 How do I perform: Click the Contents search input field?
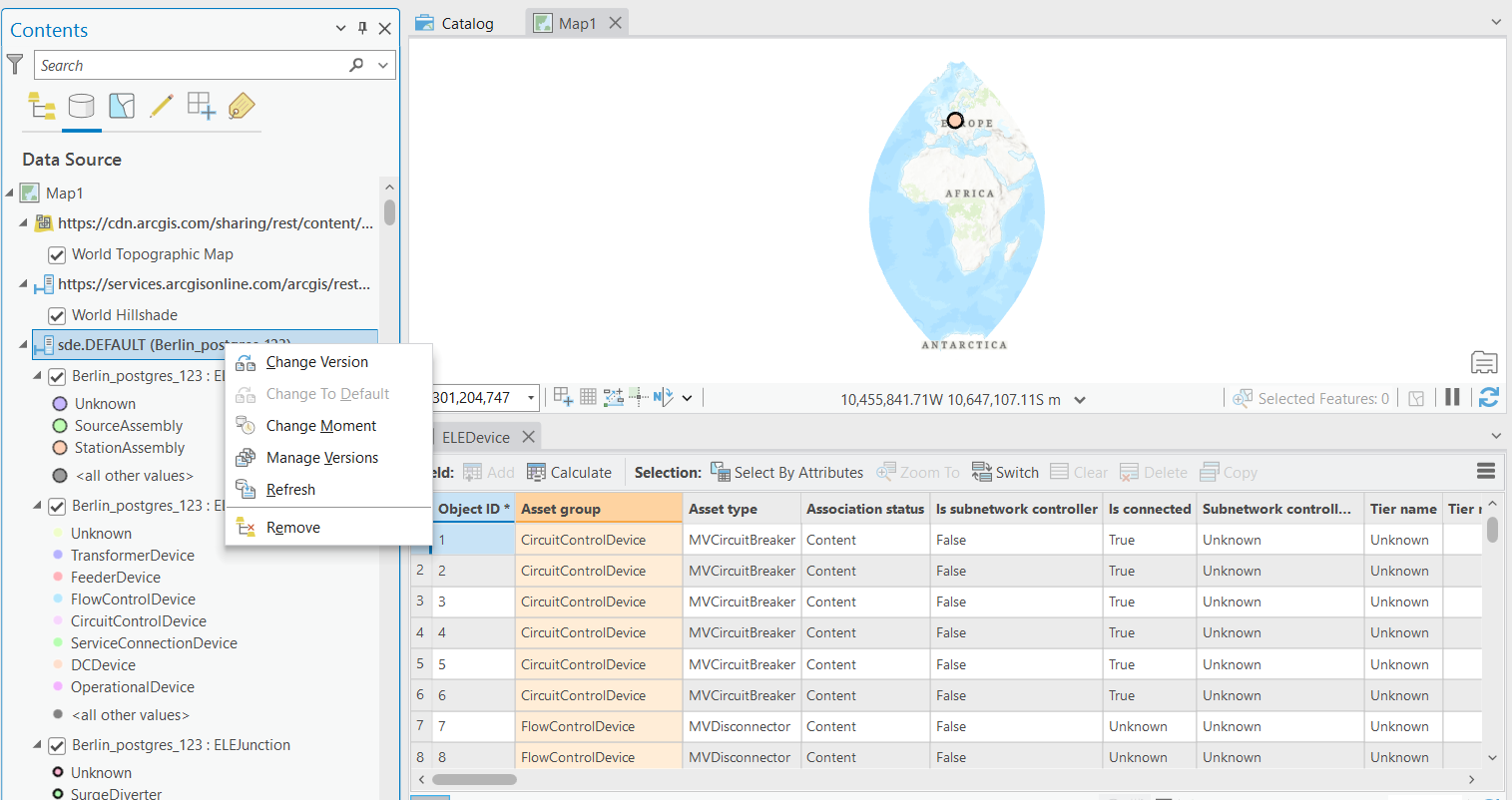coord(190,65)
